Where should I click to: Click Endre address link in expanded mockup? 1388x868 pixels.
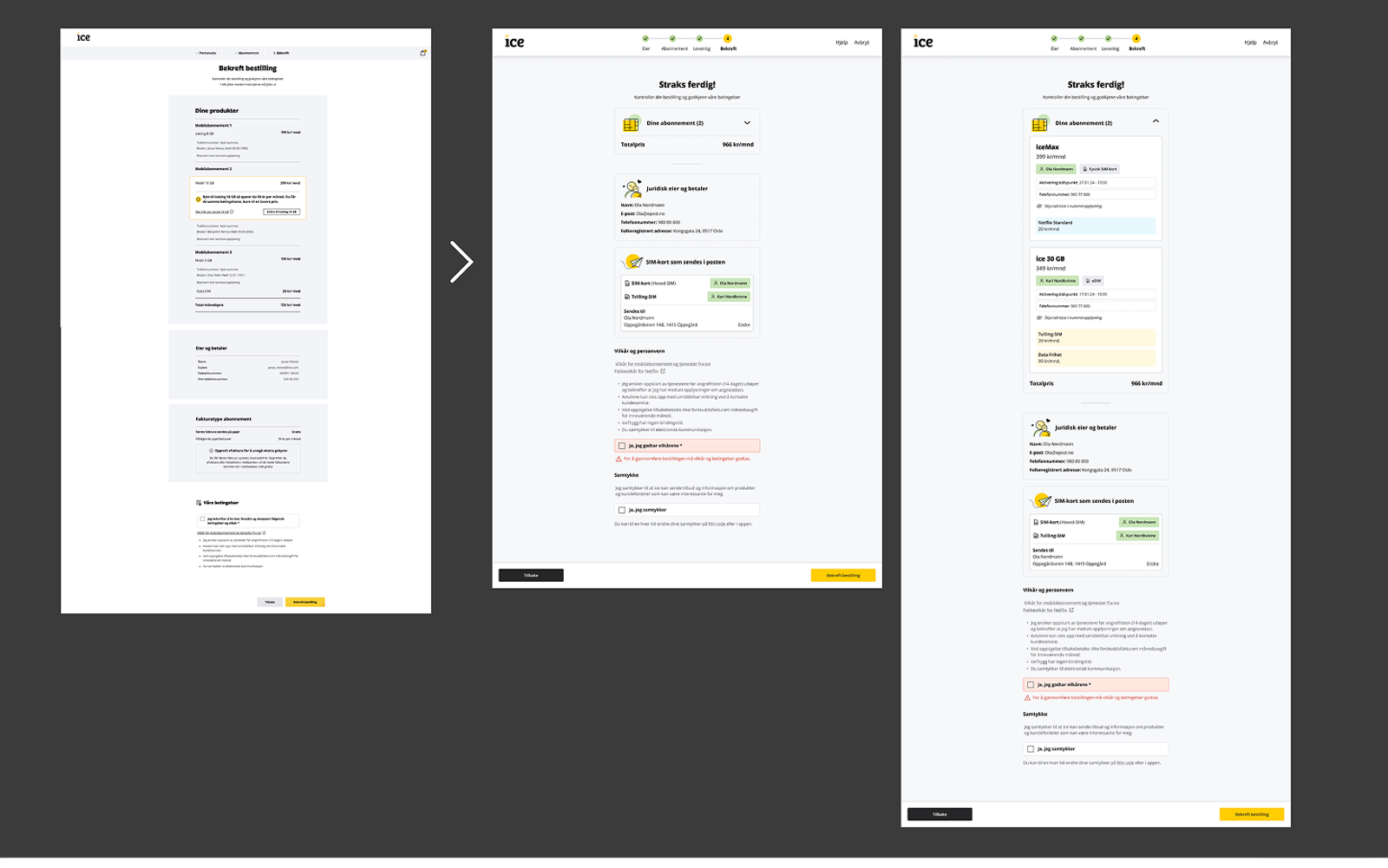pyautogui.click(x=1152, y=565)
